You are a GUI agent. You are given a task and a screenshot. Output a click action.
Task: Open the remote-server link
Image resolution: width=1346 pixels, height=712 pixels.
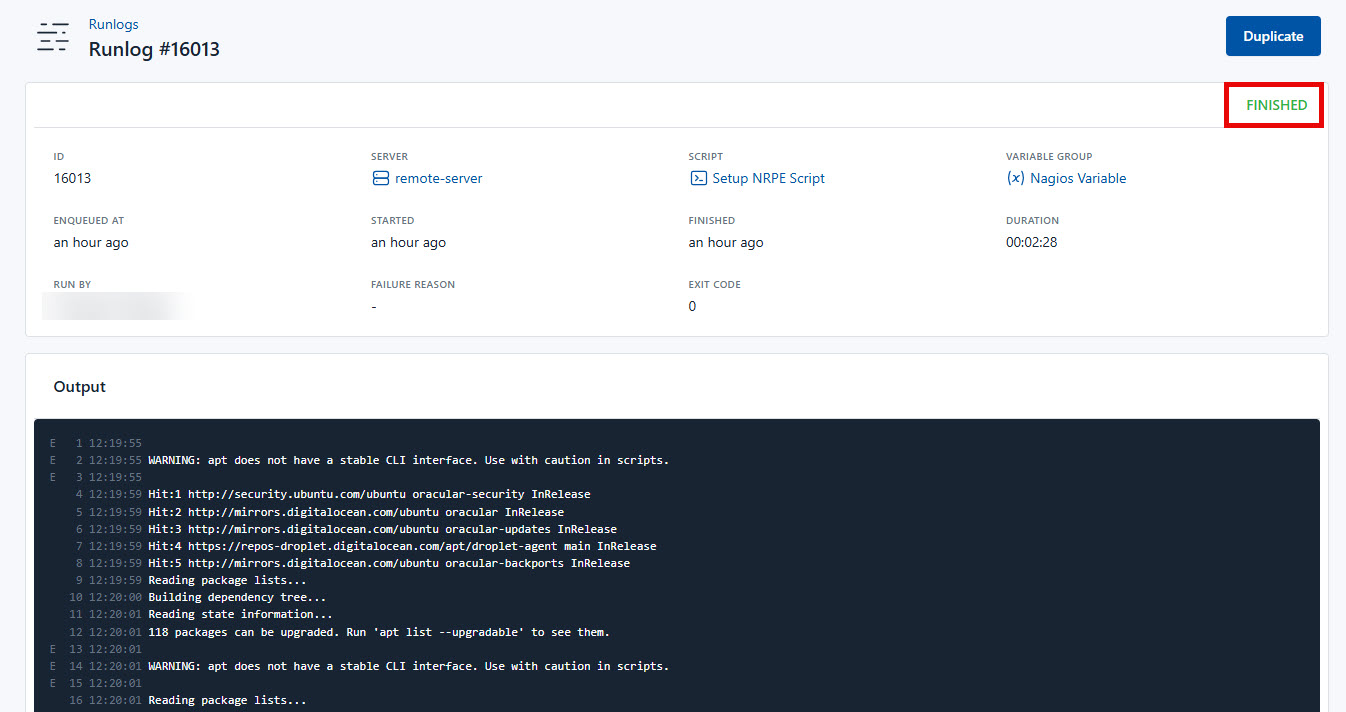coord(437,178)
